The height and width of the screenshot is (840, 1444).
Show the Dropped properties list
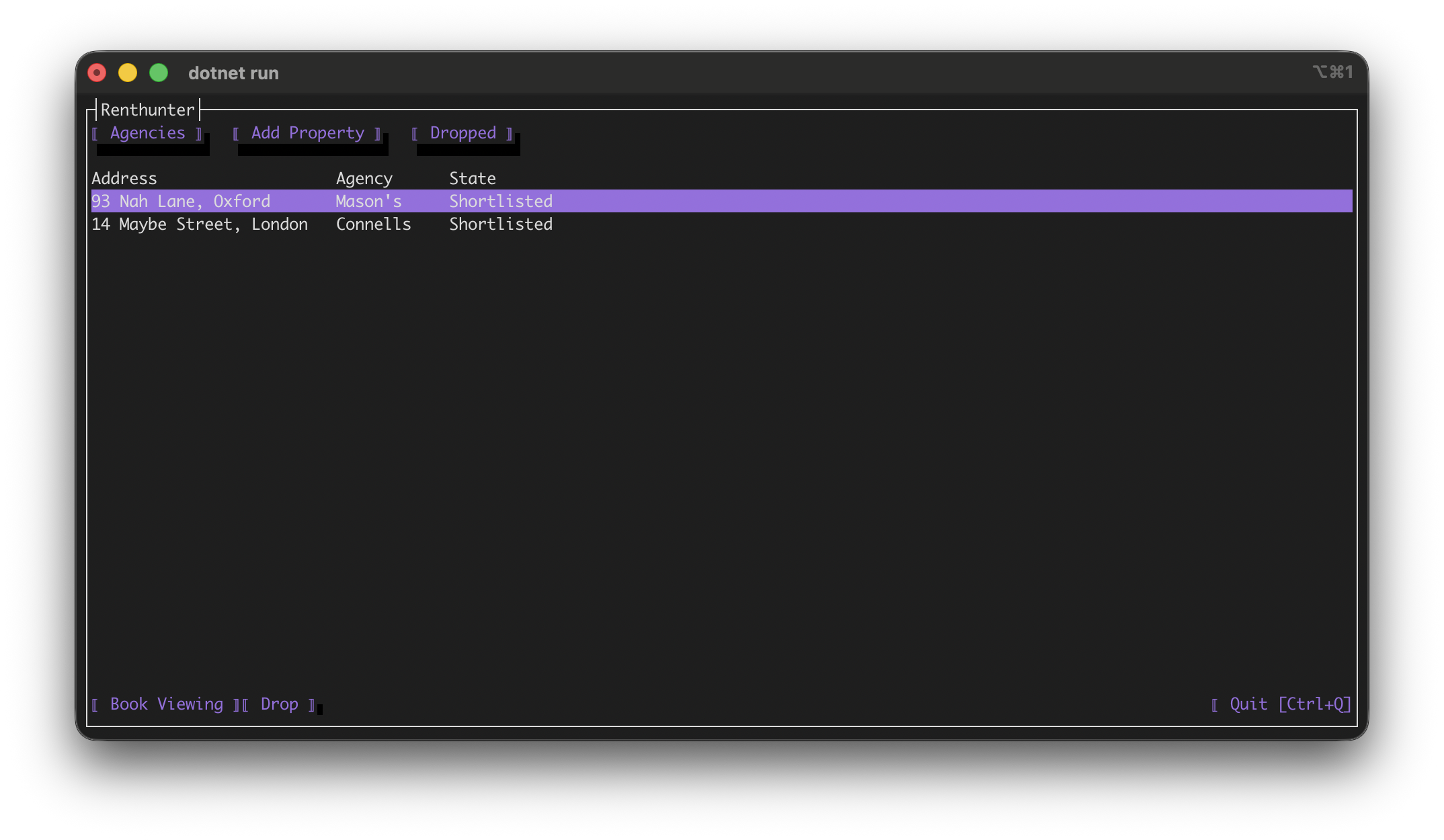463,133
